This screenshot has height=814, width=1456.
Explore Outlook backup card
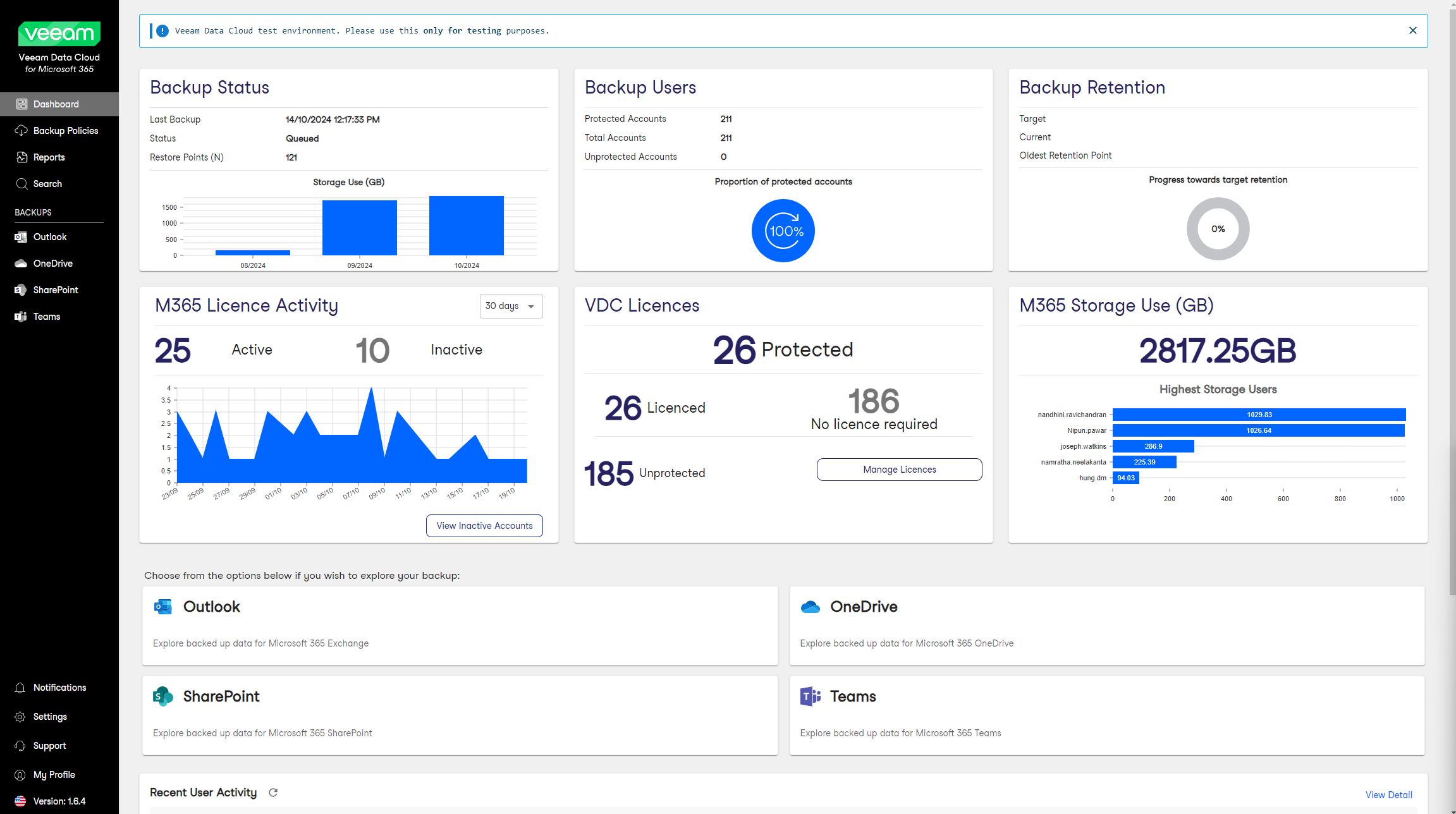(x=460, y=626)
